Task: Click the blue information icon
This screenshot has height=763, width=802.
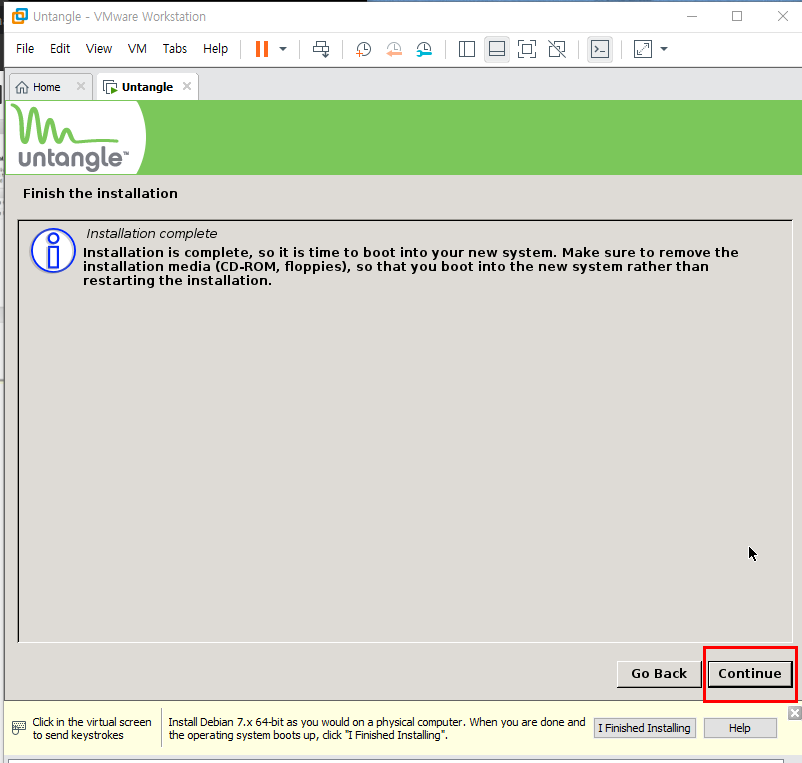Action: (x=53, y=251)
